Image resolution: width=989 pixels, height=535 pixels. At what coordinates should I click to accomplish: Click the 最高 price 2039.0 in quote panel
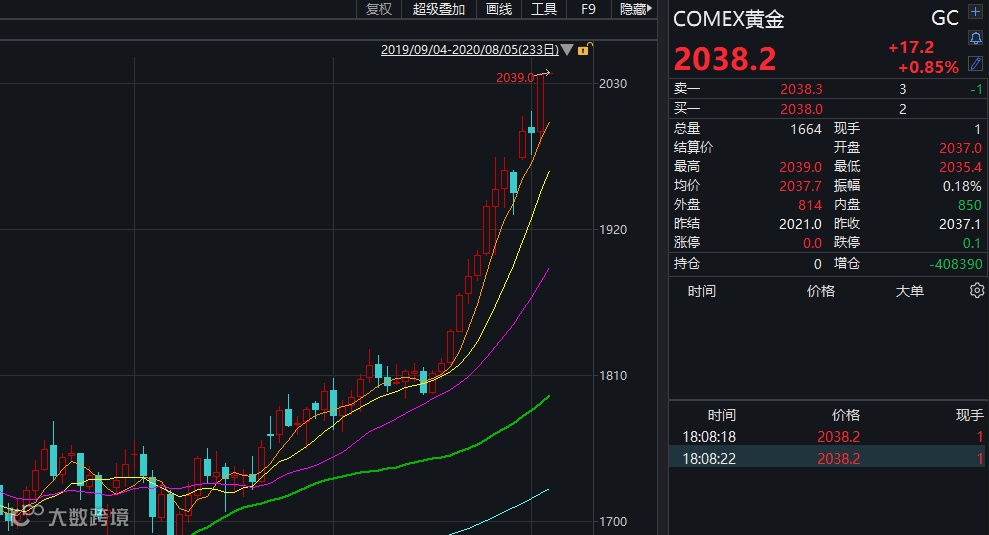(800, 167)
